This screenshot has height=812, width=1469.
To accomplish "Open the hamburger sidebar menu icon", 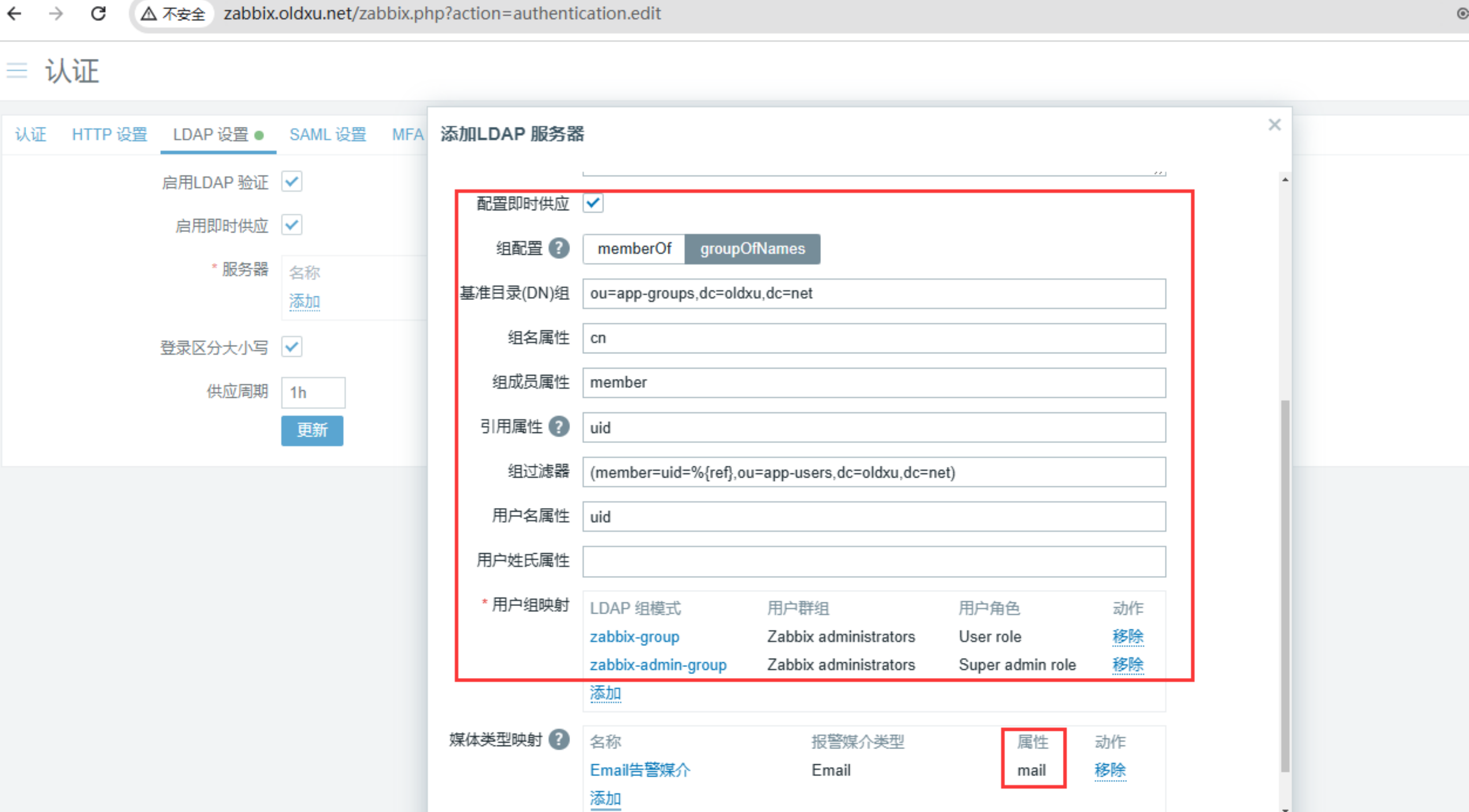I will pyautogui.click(x=17, y=71).
